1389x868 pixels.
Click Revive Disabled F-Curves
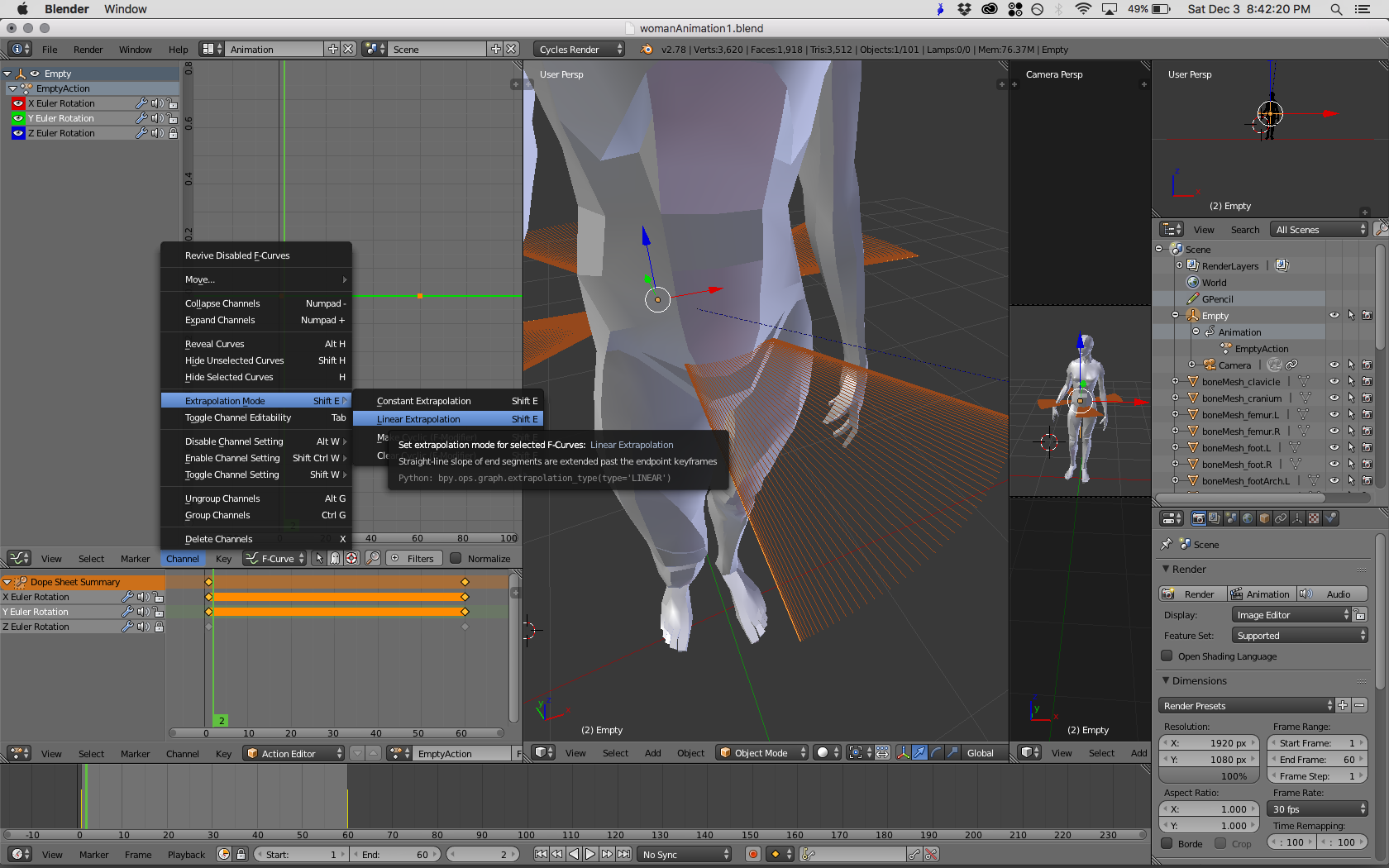(256, 255)
